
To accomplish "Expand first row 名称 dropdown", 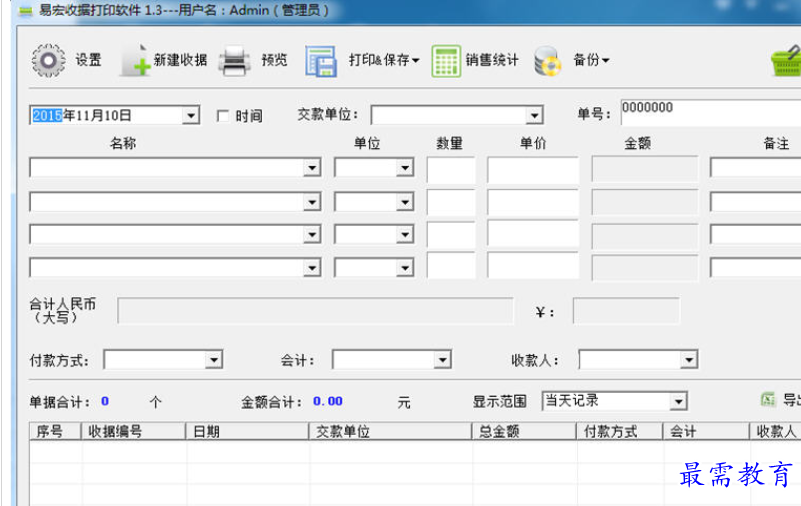I will pyautogui.click(x=312, y=167).
